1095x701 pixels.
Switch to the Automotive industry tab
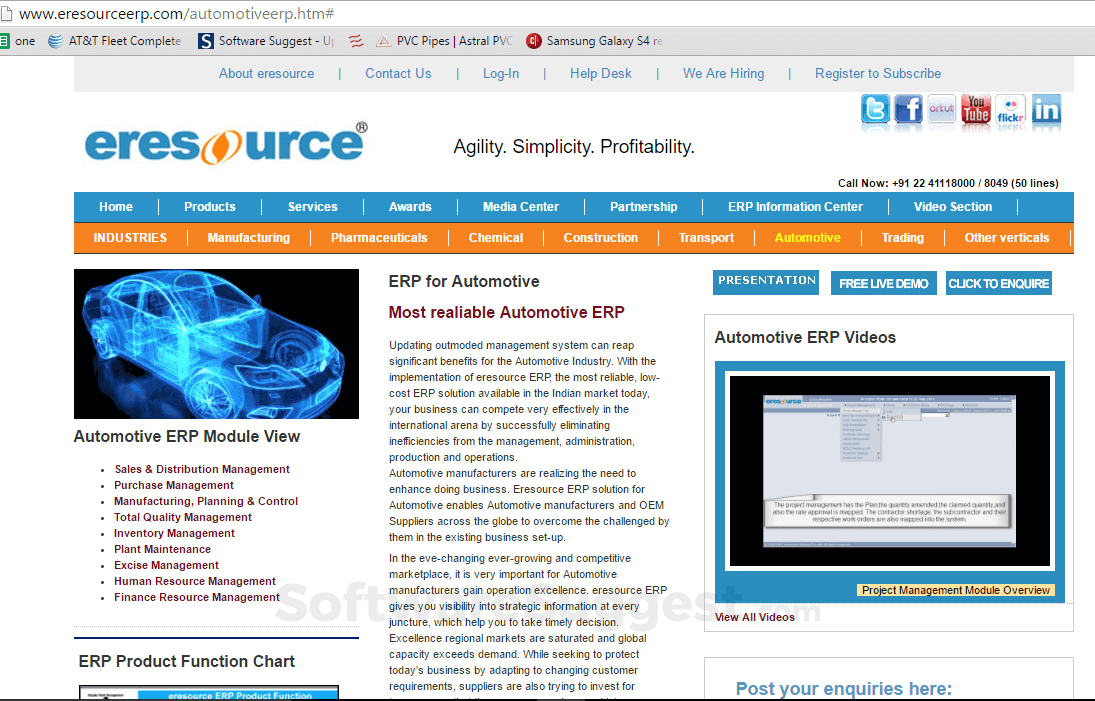pyautogui.click(x=807, y=238)
